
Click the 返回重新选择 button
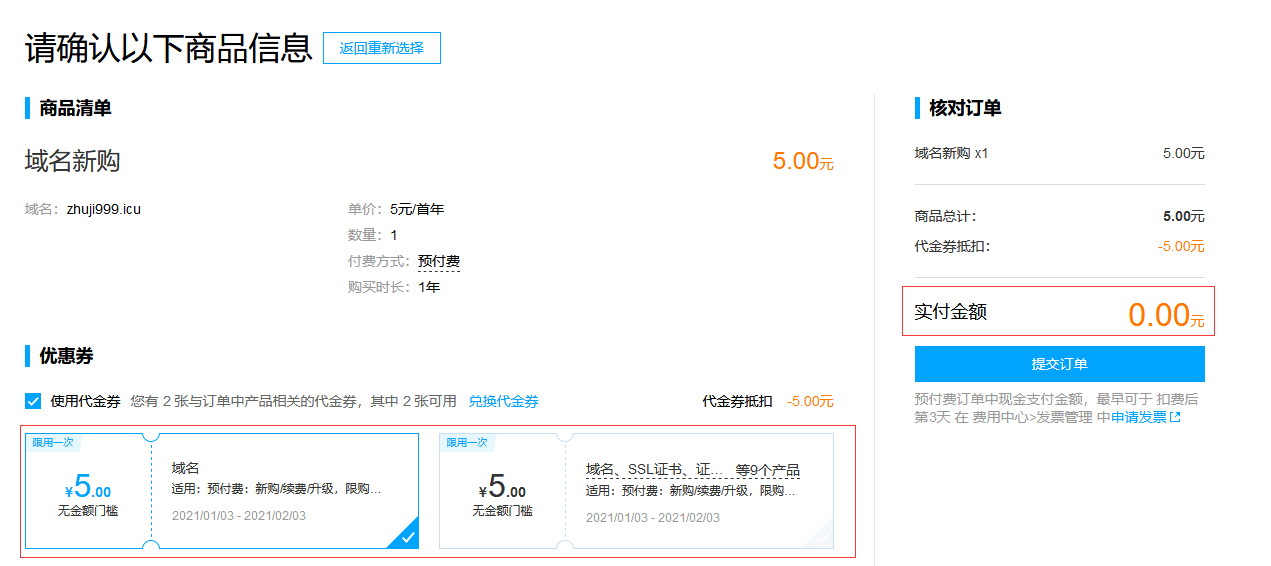(x=381, y=48)
